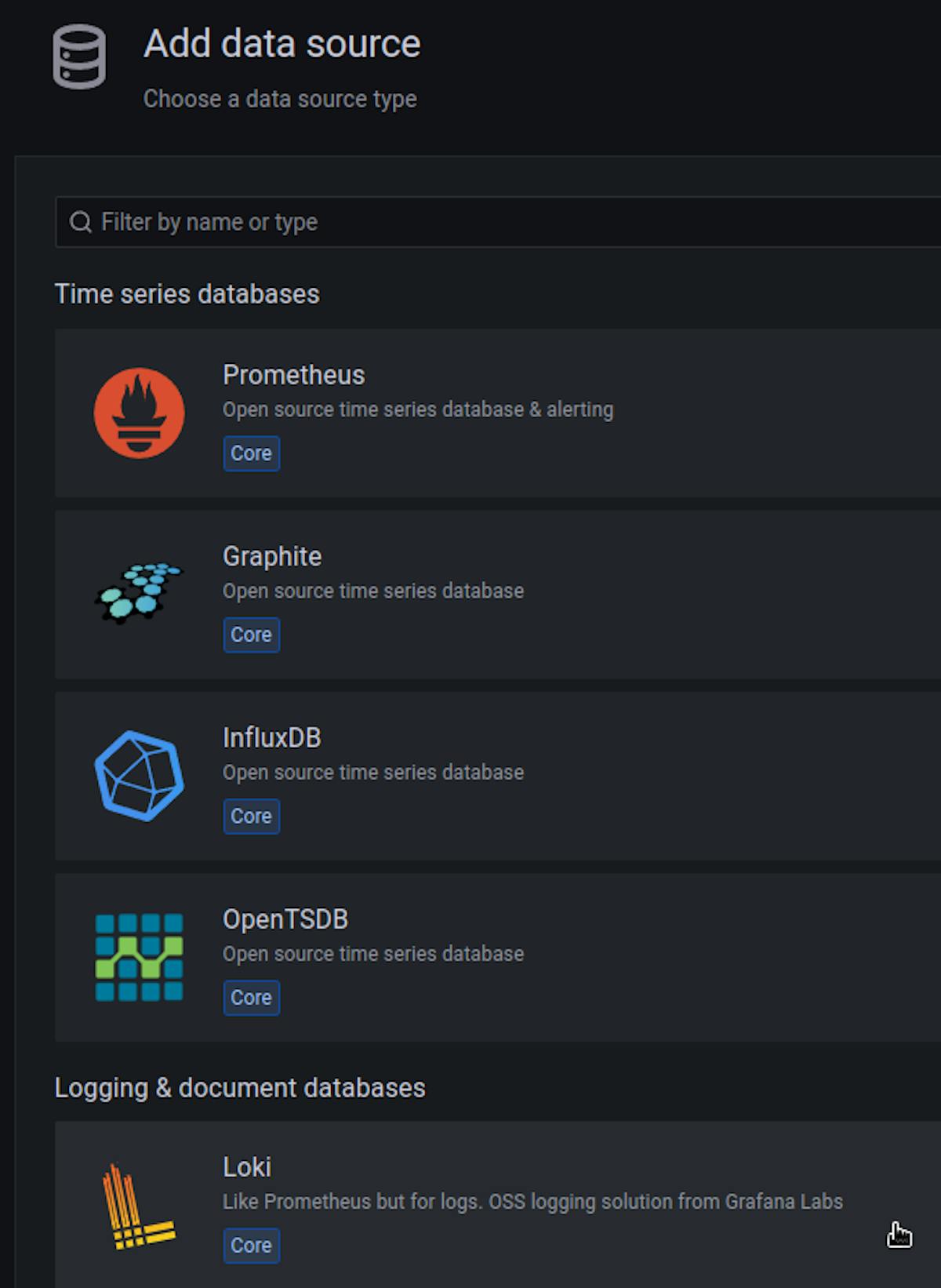Click the Prometheus description about alerting
This screenshot has width=941, height=1288.
point(417,409)
